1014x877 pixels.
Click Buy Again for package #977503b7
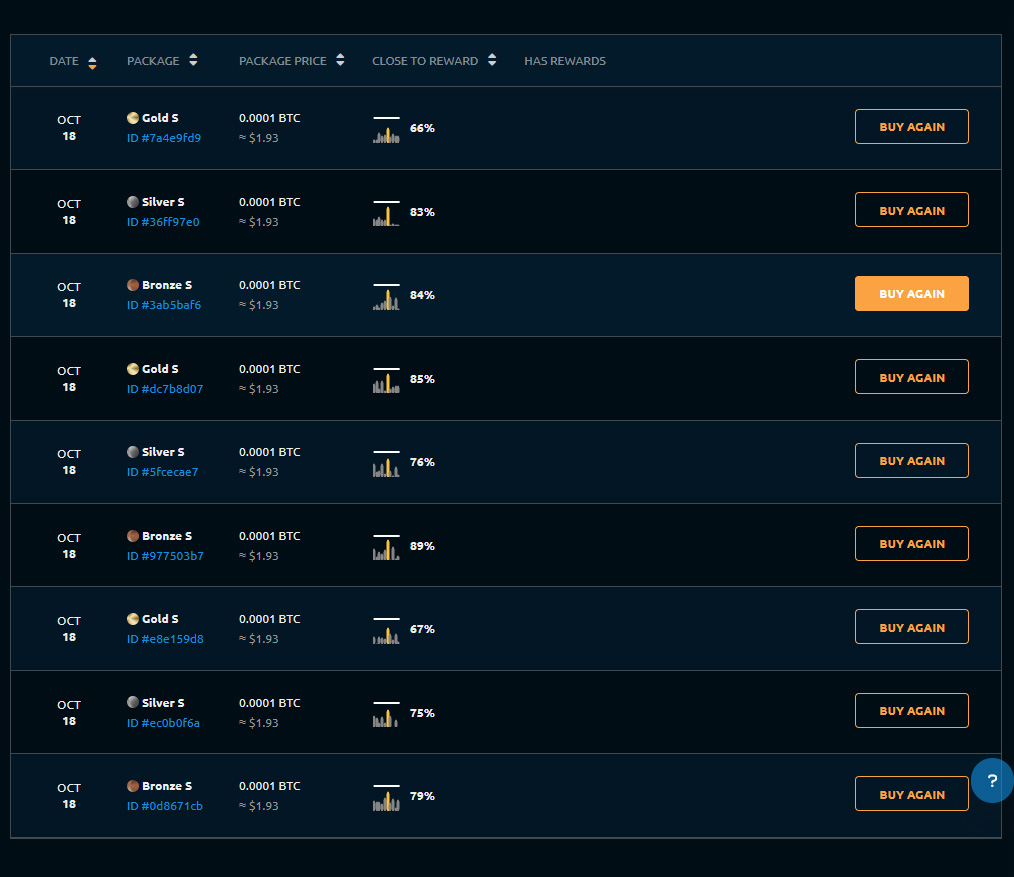pyautogui.click(x=912, y=544)
